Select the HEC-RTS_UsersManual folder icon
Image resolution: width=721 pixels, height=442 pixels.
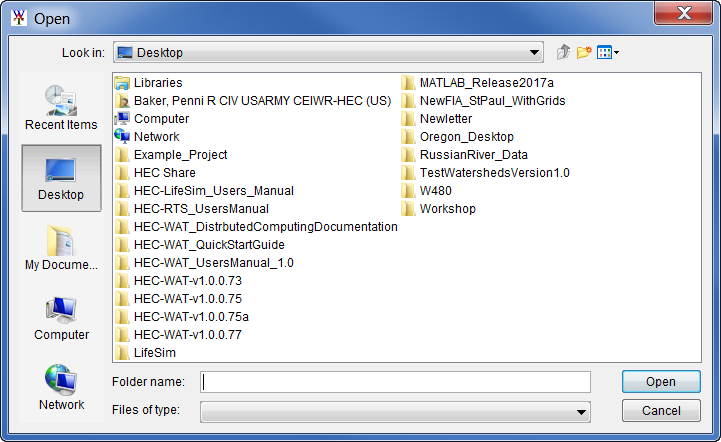(122, 208)
